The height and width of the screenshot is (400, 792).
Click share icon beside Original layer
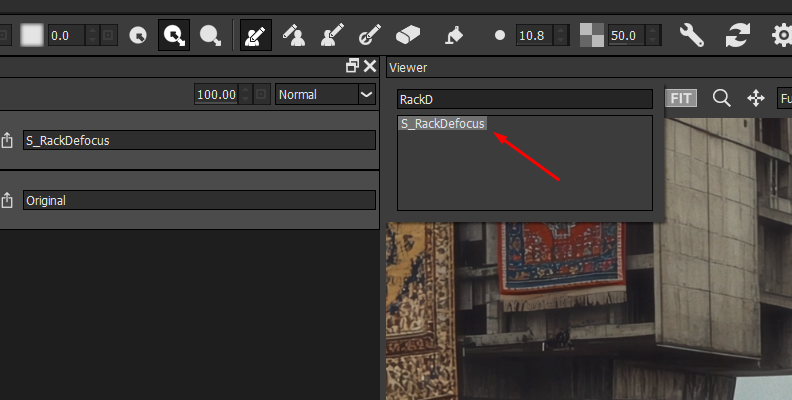click(7, 200)
